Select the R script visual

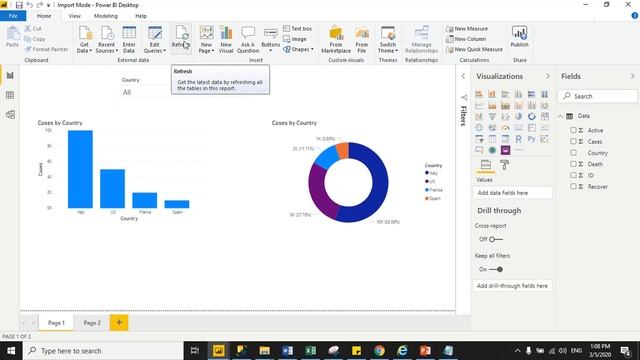pyautogui.click(x=518, y=139)
